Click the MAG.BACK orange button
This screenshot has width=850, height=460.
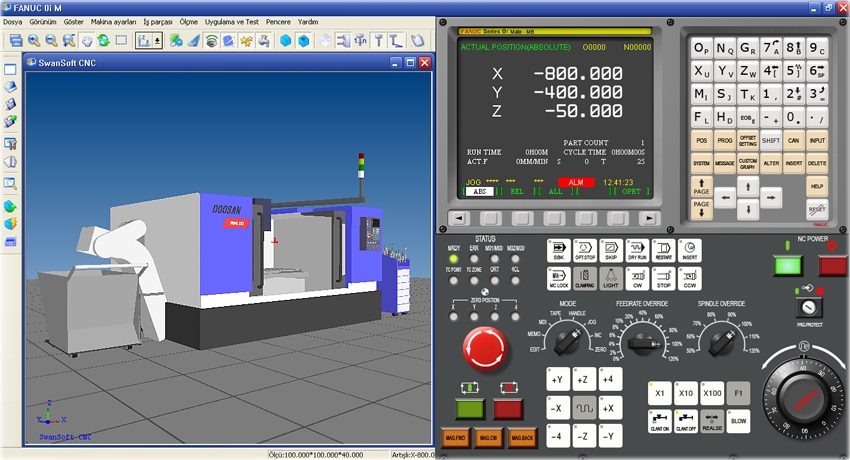(x=522, y=438)
